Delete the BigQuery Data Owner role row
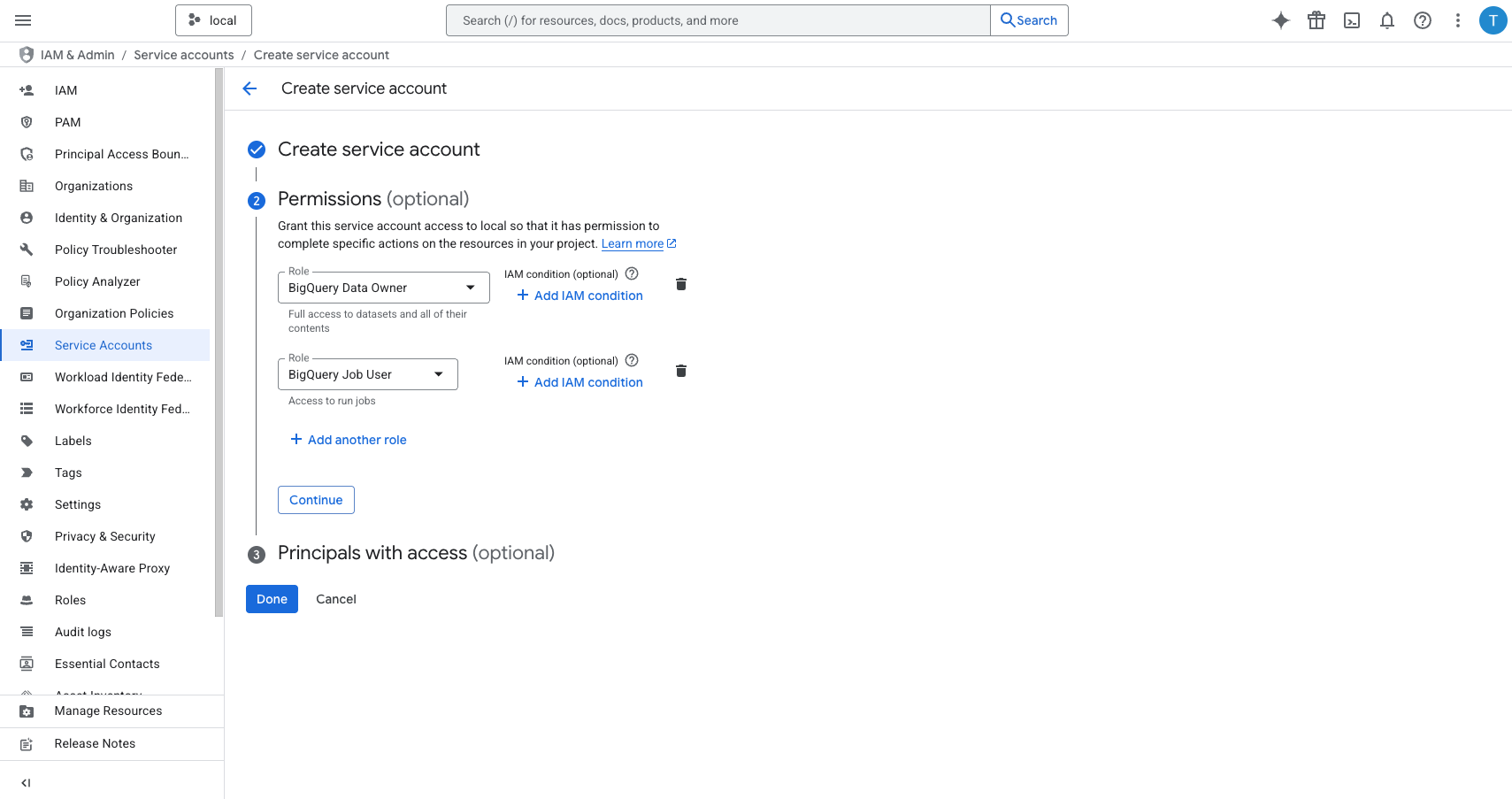 point(681,284)
